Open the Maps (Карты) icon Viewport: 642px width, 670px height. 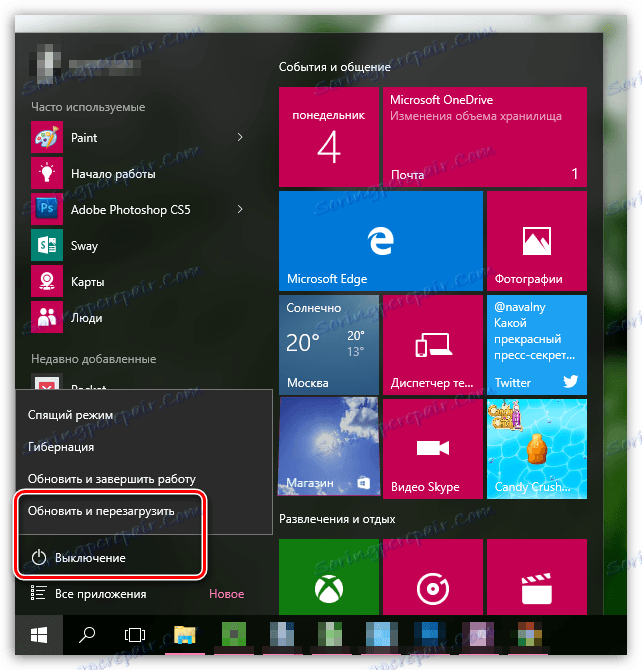coord(47,281)
